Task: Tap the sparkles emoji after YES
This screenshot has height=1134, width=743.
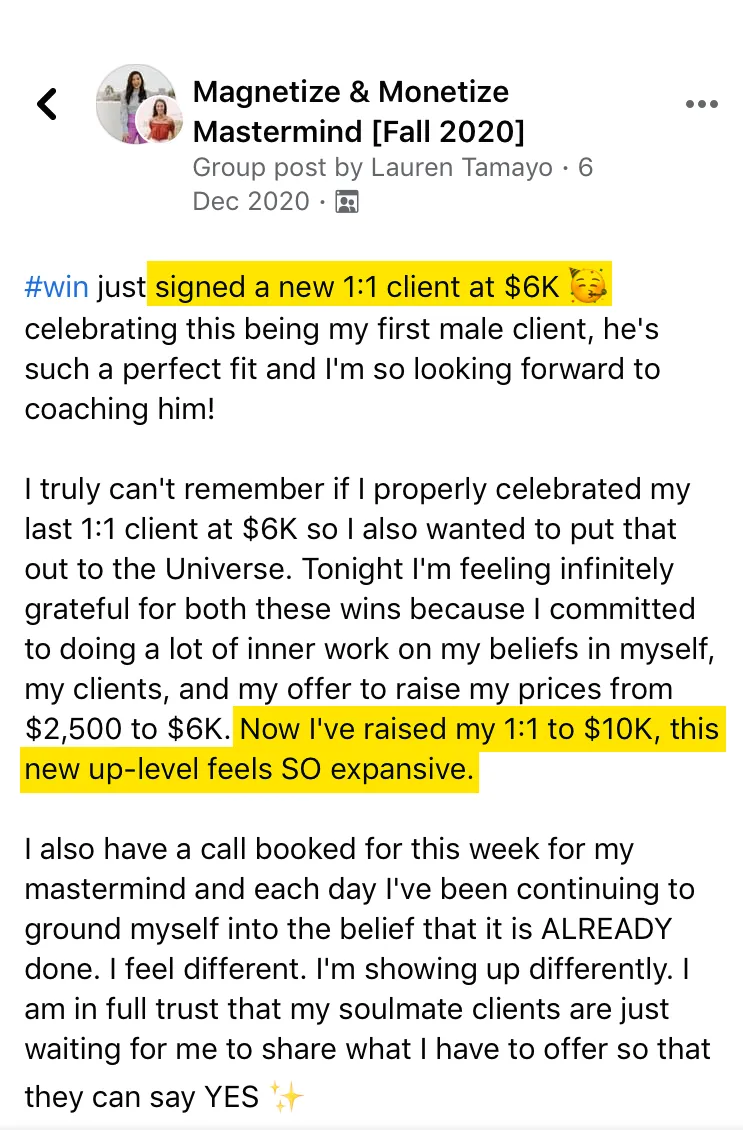Action: [x=286, y=1096]
